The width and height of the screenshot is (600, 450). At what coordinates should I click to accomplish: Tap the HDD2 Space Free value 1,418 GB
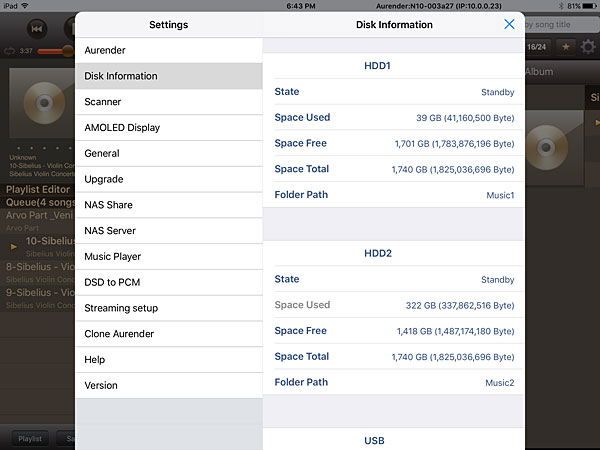(x=455, y=331)
